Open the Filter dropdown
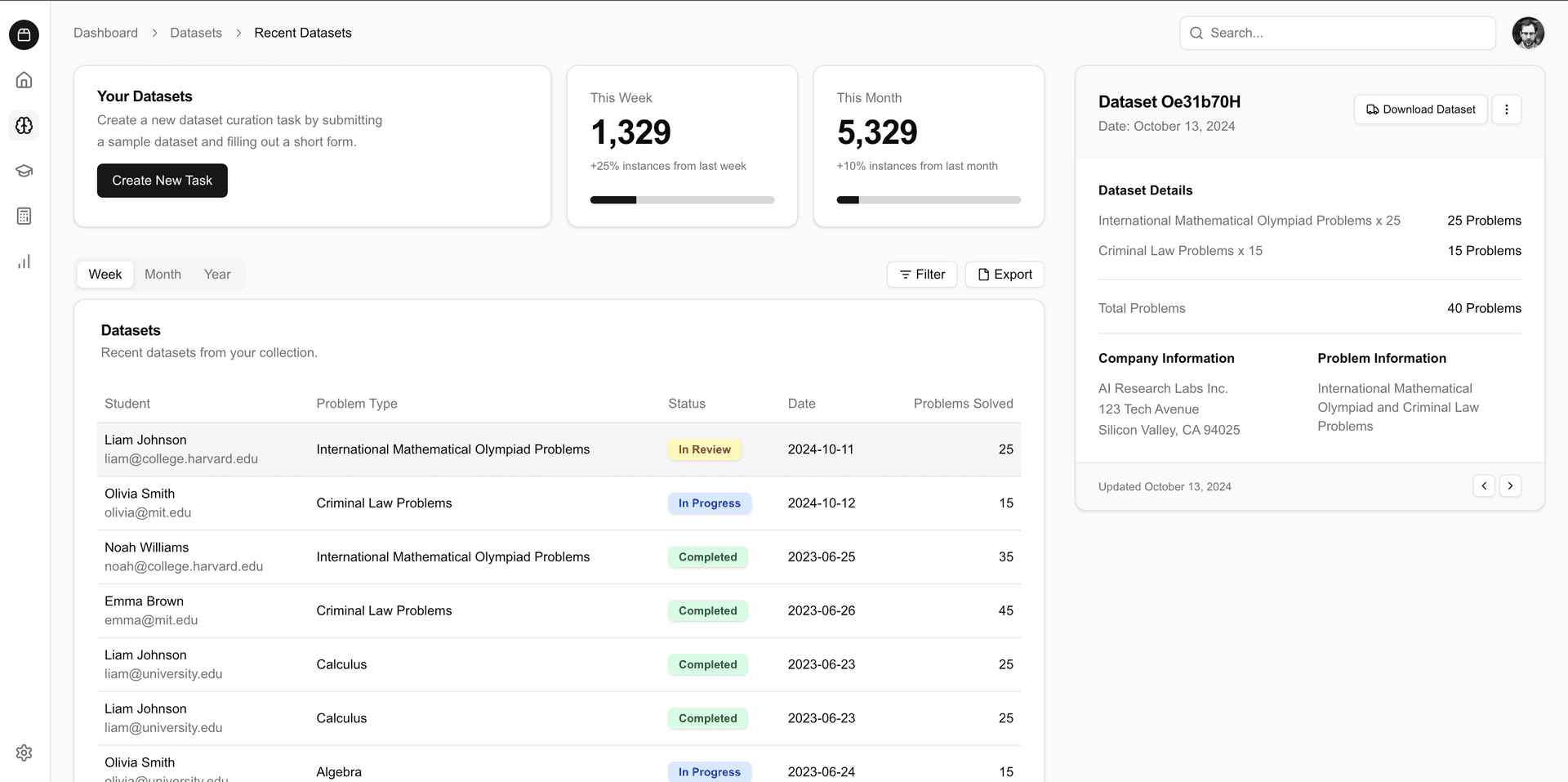The height and width of the screenshot is (782, 1568). (921, 275)
